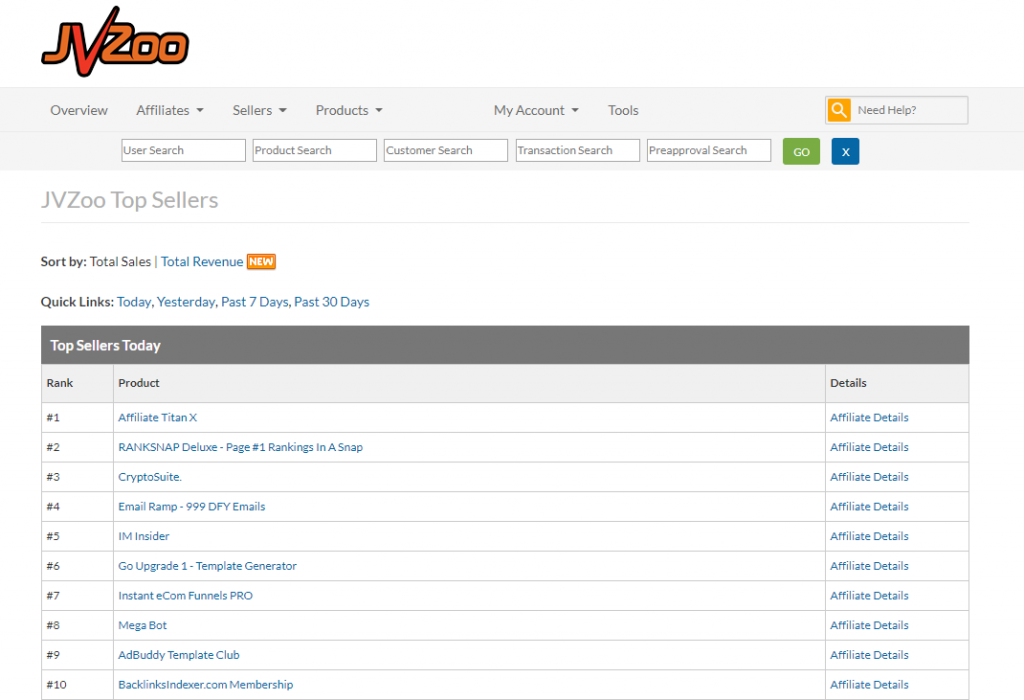
Task: Focus the Customer Search field
Action: pos(446,150)
